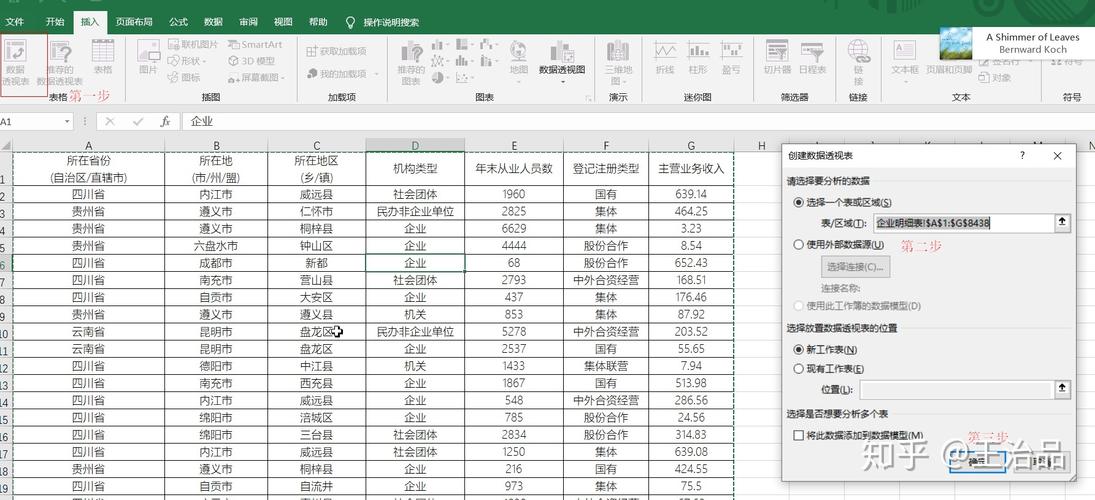The height and width of the screenshot is (500, 1095).
Task: Open the pie chart type dropdown
Action: click(440, 78)
